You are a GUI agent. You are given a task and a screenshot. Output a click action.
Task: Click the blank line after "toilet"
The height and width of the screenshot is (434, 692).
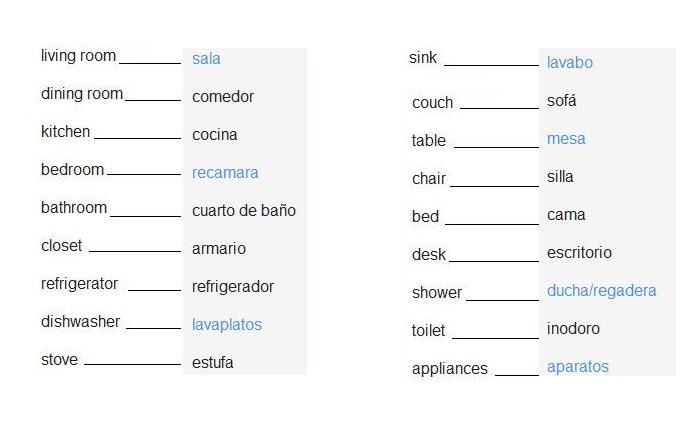[495, 337]
